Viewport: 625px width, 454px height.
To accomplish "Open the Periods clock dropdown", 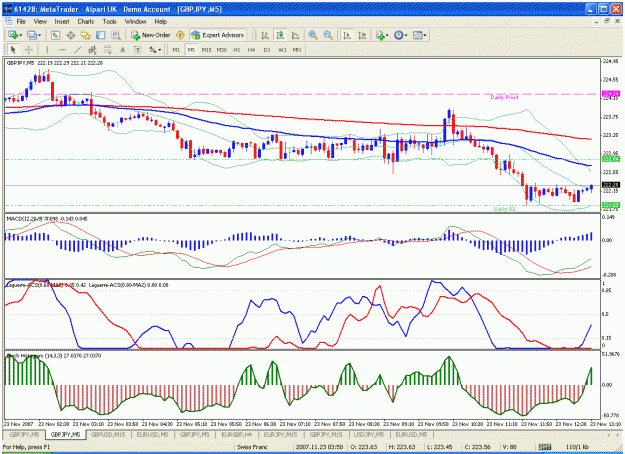I will click(x=401, y=35).
